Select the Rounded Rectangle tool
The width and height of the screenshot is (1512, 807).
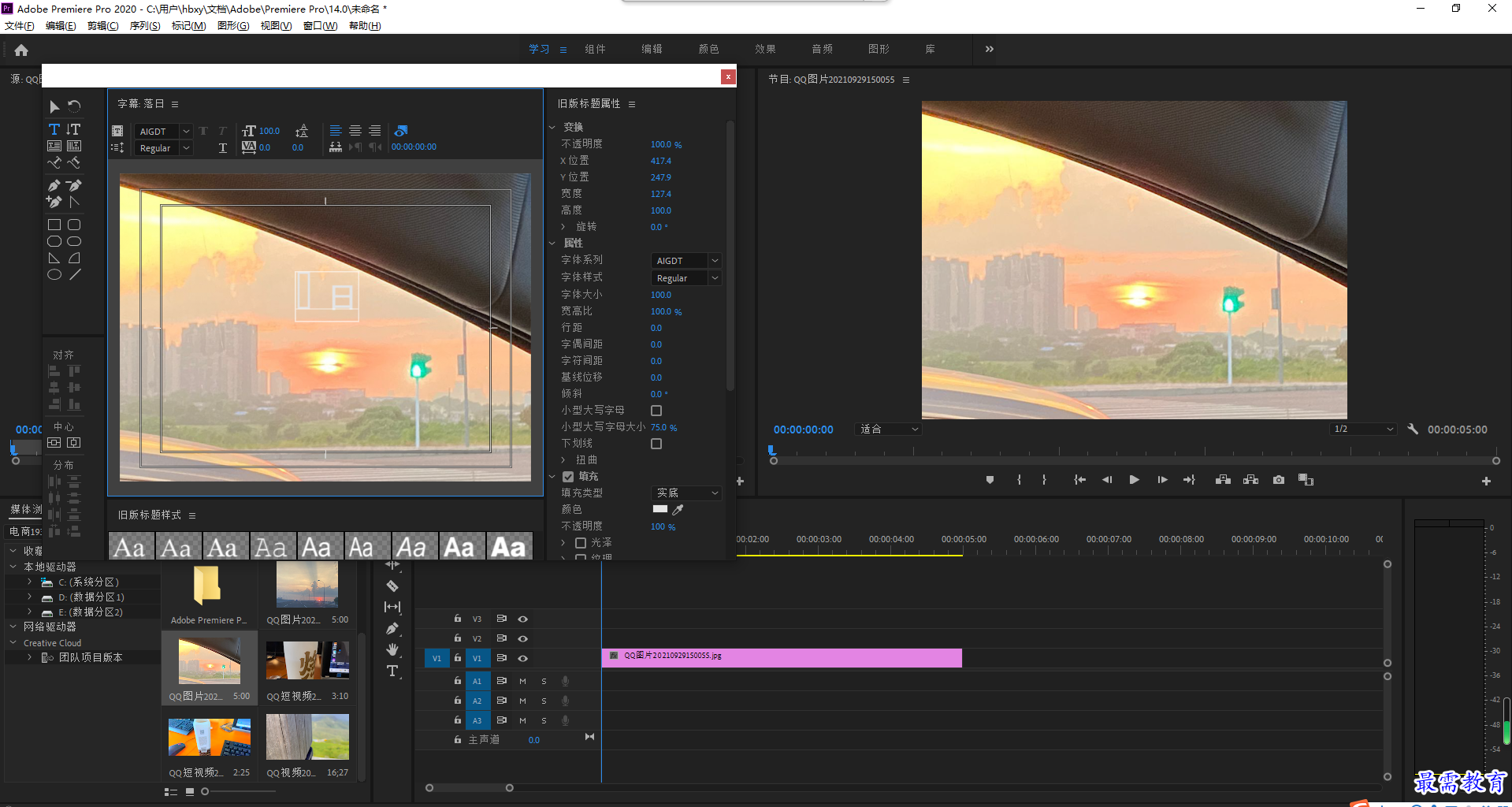coord(74,225)
